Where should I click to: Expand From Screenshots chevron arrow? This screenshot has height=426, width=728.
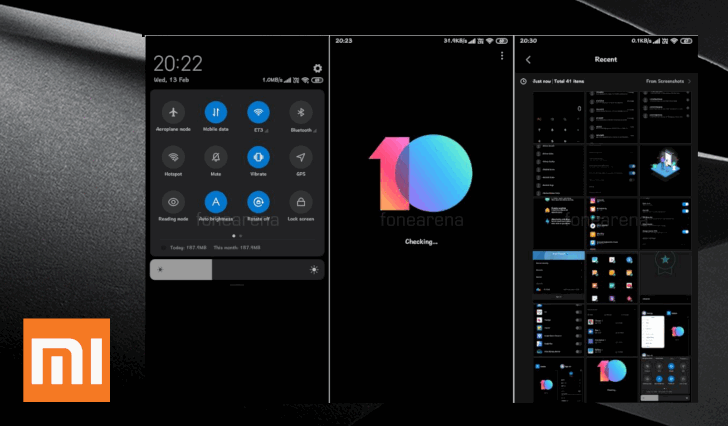[689, 81]
